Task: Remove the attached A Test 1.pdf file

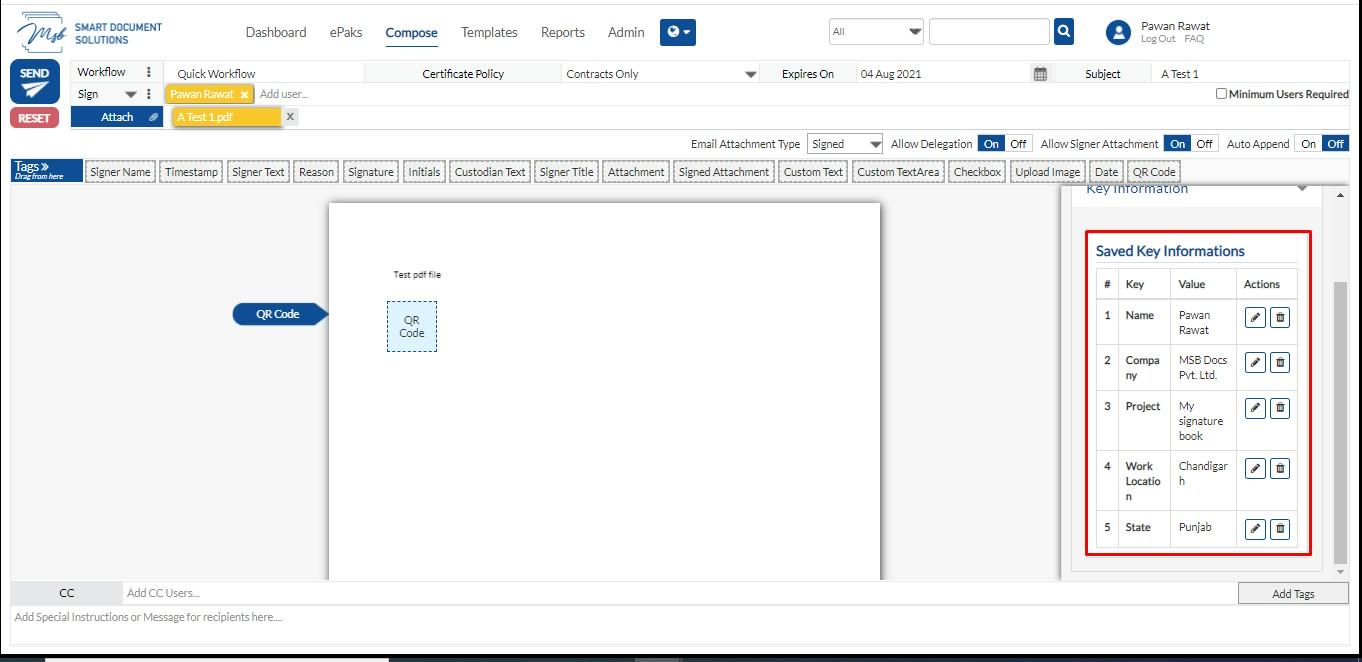Action: click(290, 117)
